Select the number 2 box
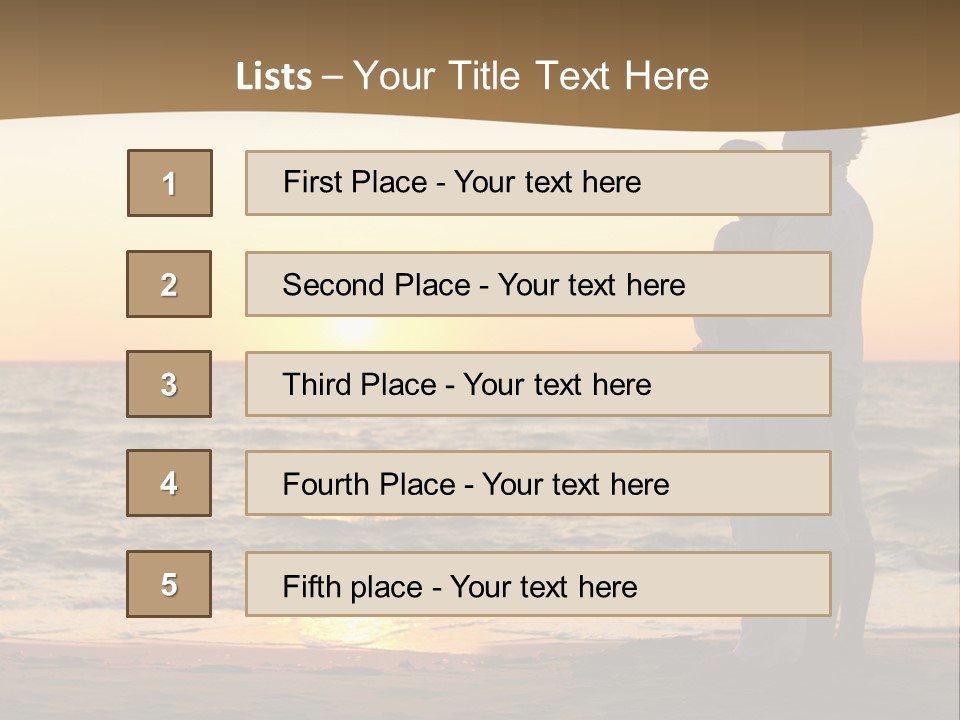Image resolution: width=960 pixels, height=720 pixels. (169, 284)
